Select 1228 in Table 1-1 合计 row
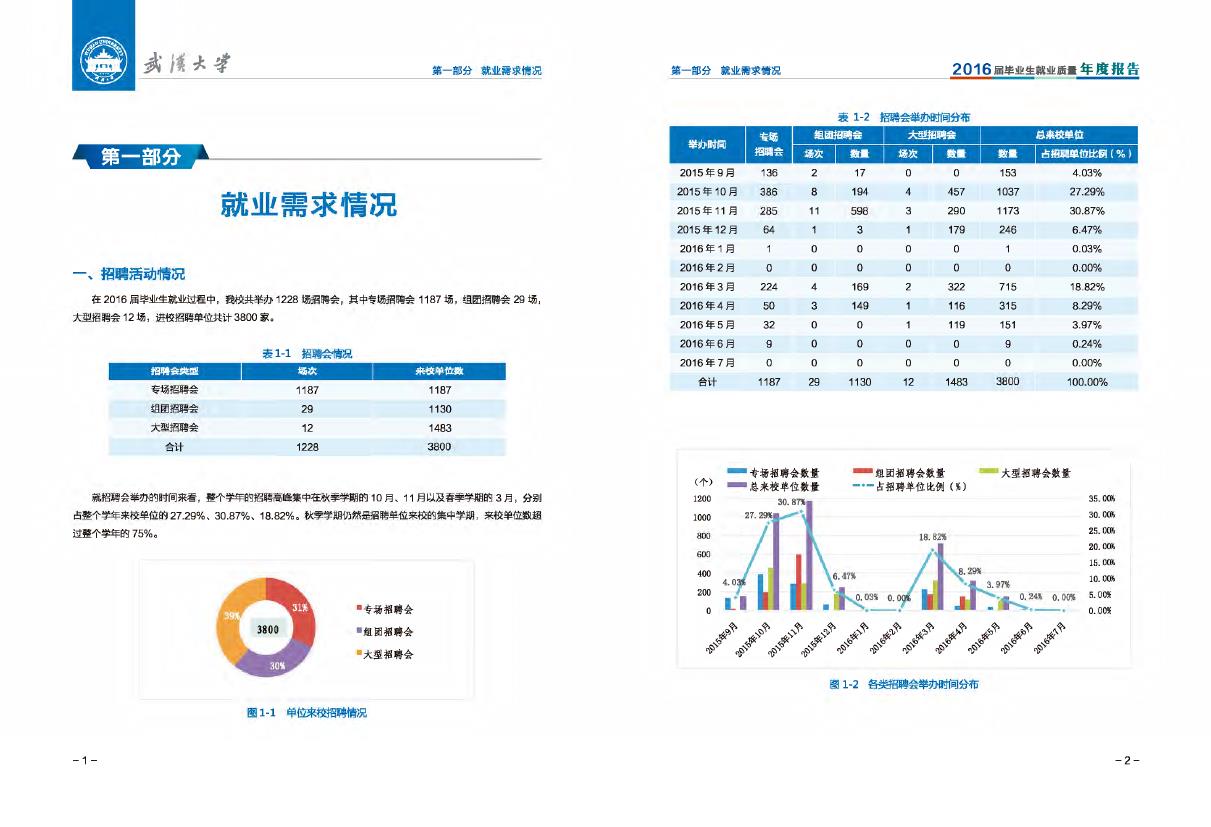Screen dimensions: 1211x827 (308, 447)
